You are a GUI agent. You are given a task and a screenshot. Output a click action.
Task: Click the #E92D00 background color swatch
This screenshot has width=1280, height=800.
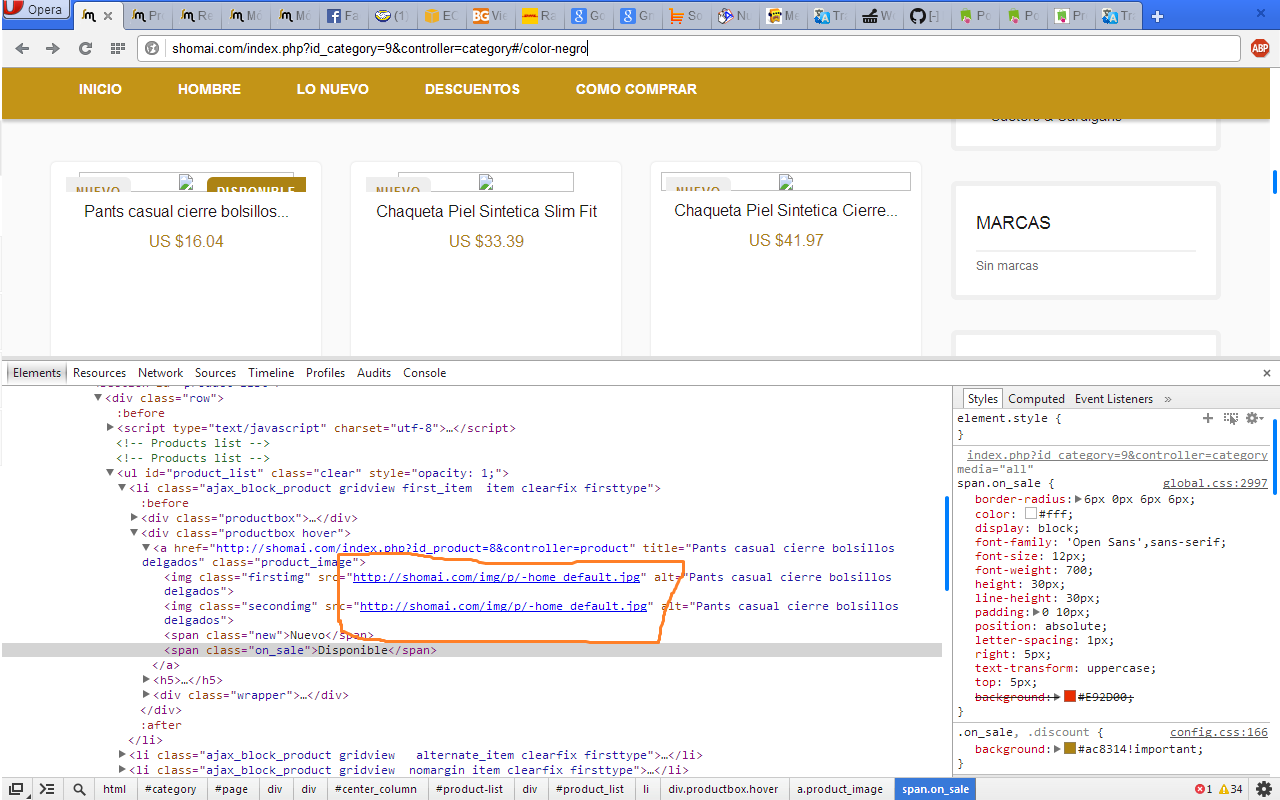click(1069, 697)
